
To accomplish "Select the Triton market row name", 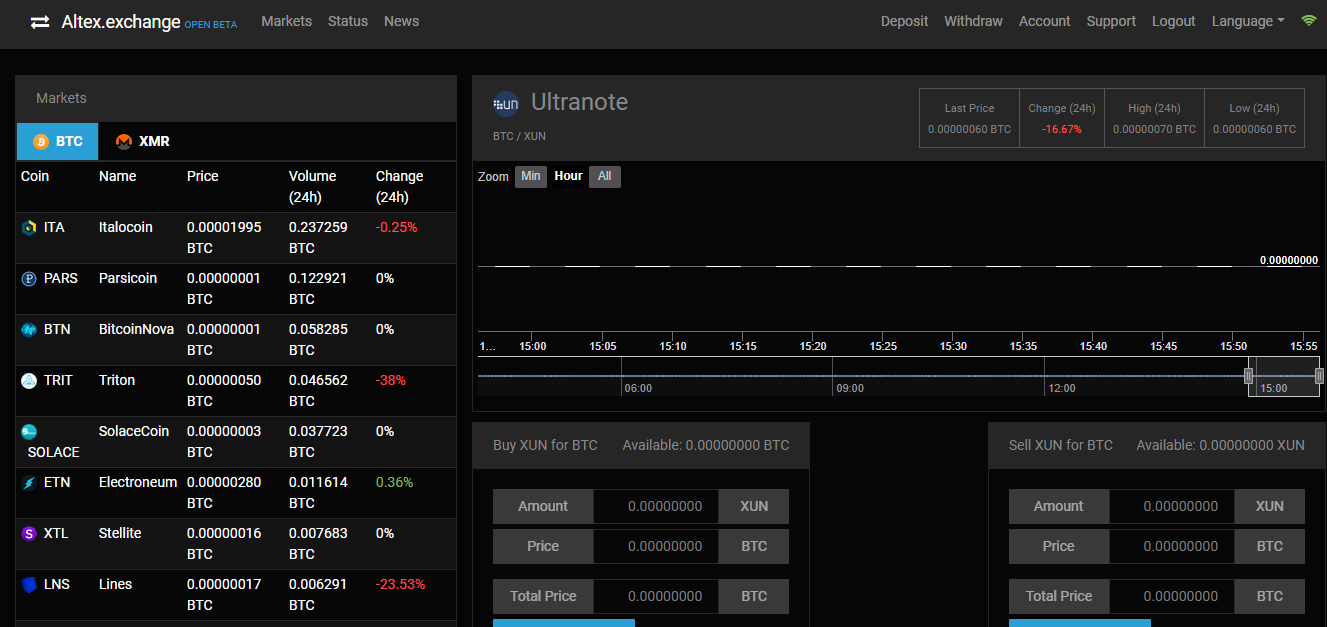I will click(x=117, y=381).
